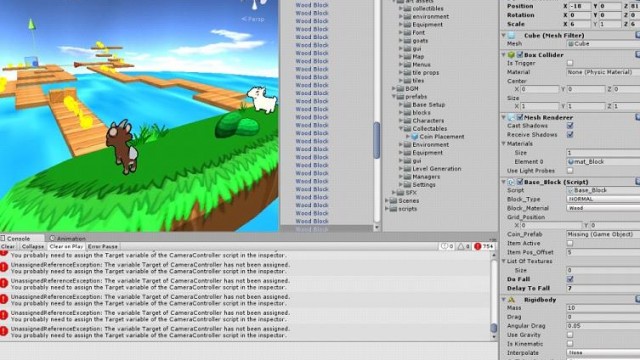Click the Managers folder icon
Viewport: 640px width, 360px height.
coord(407,177)
